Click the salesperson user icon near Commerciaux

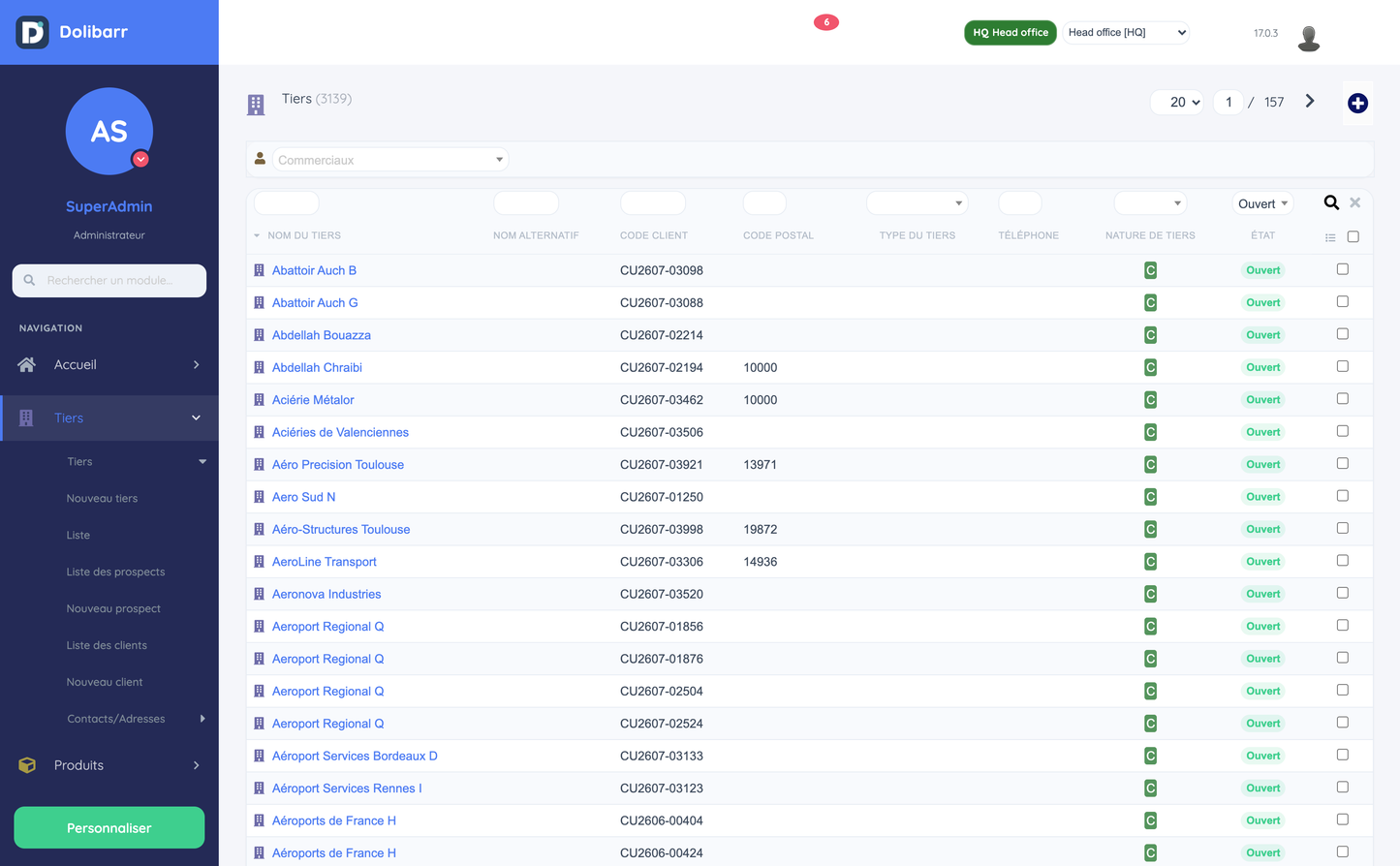[260, 159]
